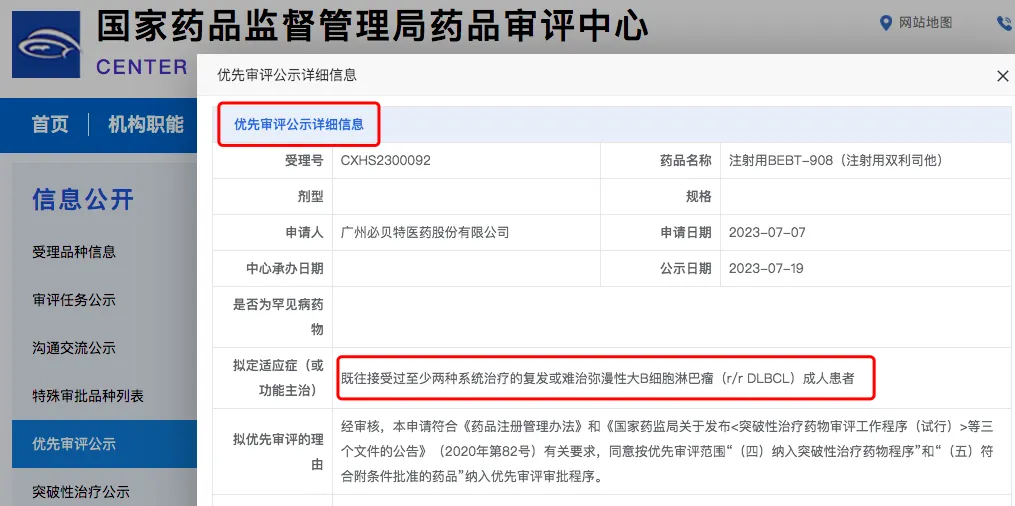Click the 受理号 field label
Viewport: 1015px width, 506px height.
[304, 160]
